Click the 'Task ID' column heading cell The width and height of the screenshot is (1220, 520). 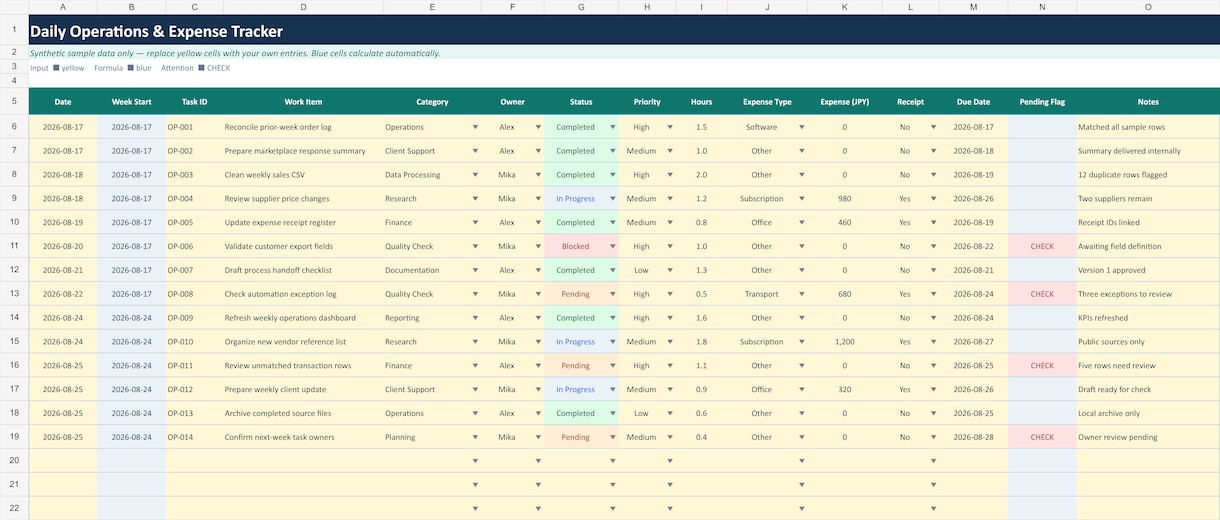tap(195, 102)
